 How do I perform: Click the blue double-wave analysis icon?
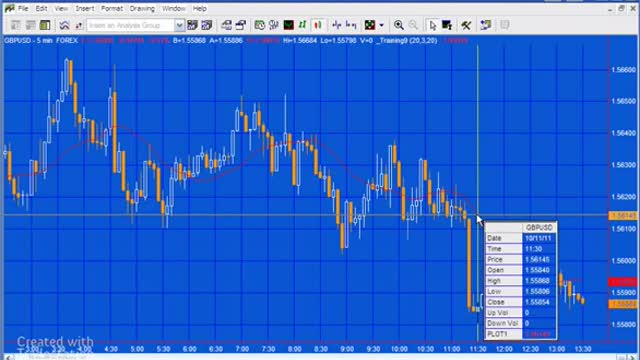(64, 25)
